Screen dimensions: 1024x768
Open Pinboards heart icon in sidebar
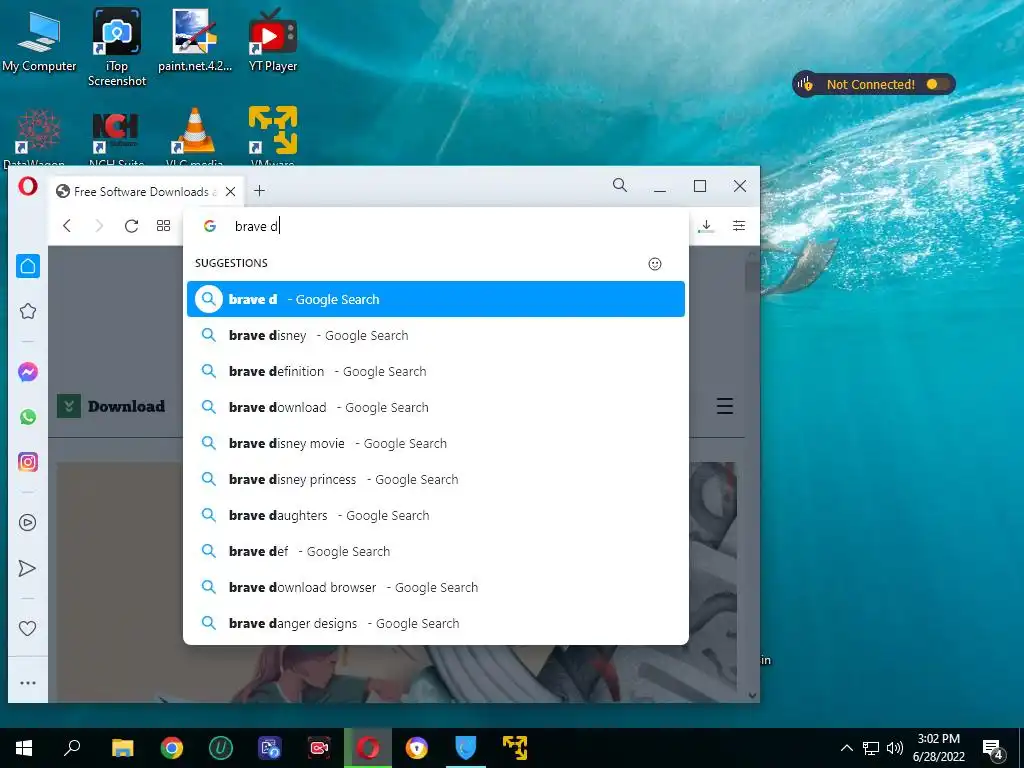27,629
